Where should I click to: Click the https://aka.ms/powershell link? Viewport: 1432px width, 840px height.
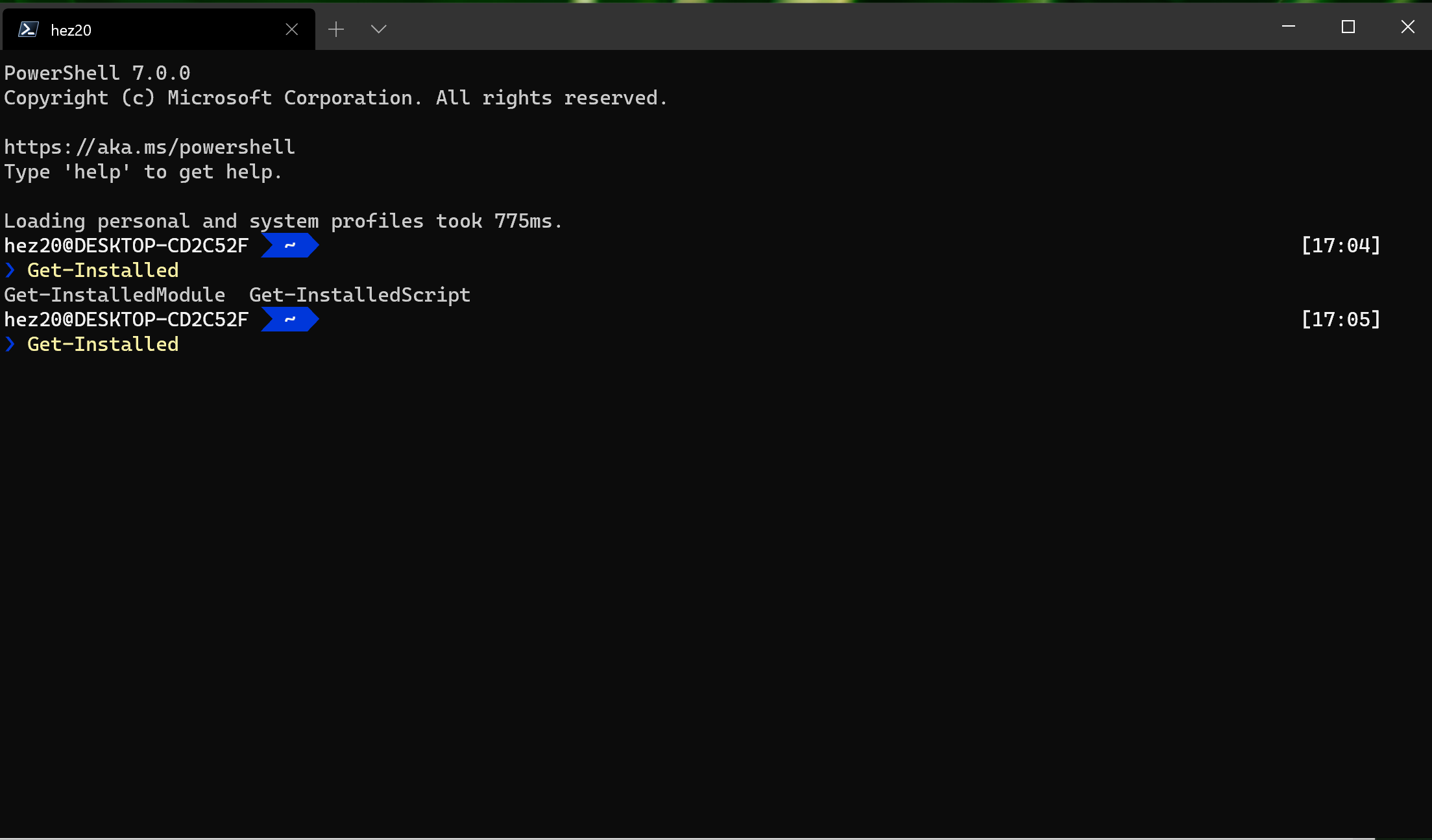(x=149, y=147)
